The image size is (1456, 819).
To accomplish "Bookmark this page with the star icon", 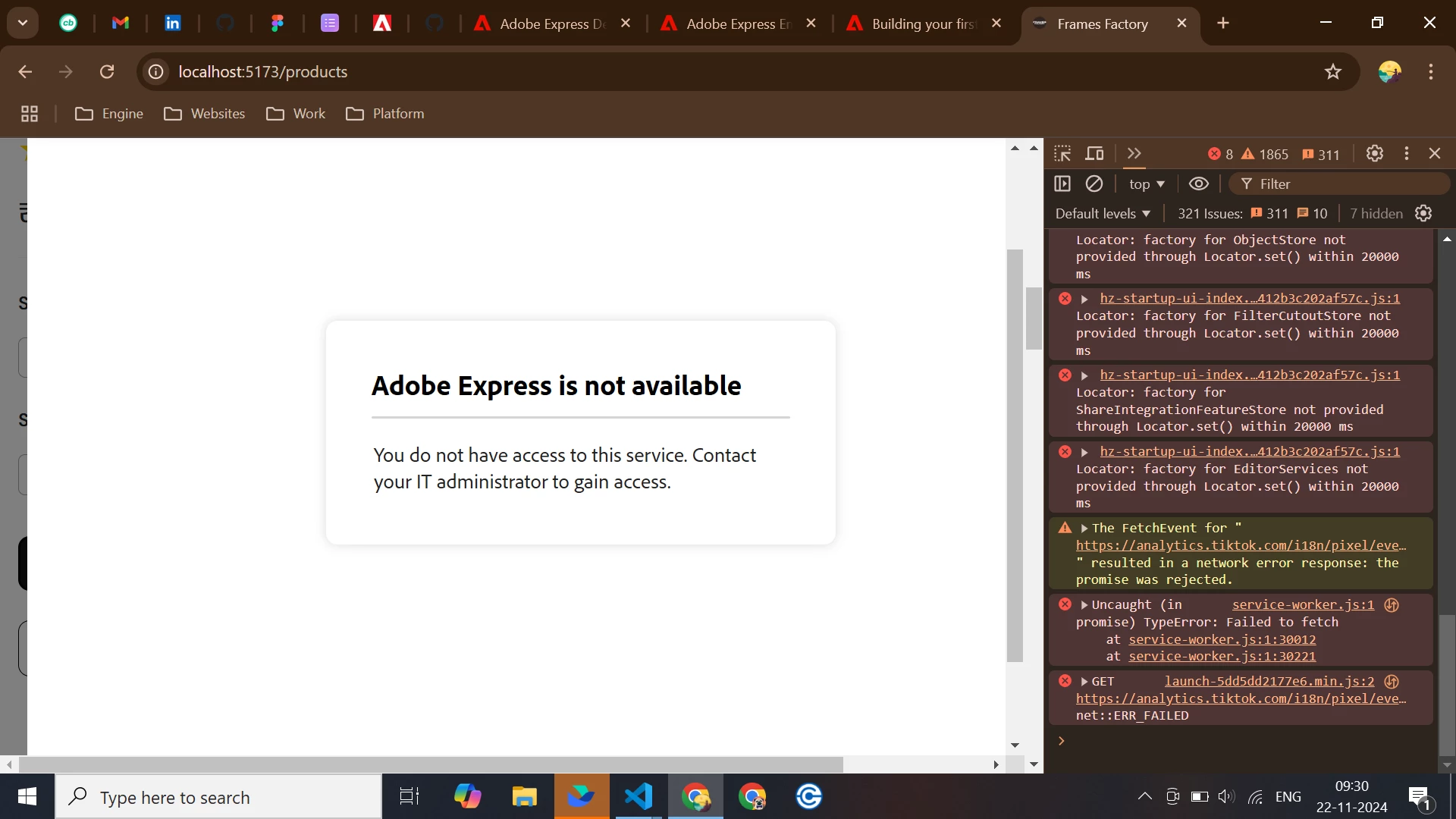I will (x=1332, y=72).
